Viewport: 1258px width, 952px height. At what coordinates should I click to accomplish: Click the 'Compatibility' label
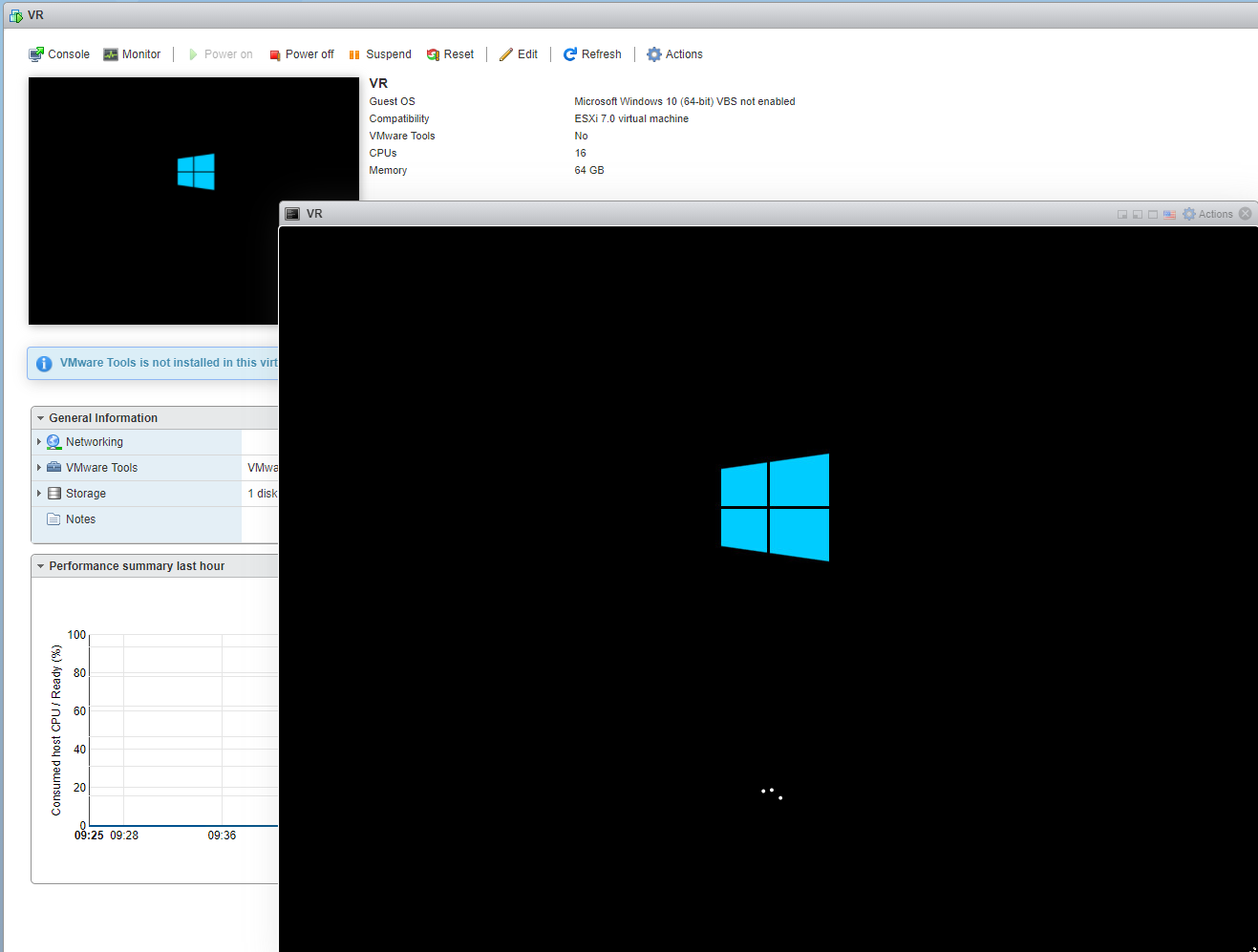399,118
